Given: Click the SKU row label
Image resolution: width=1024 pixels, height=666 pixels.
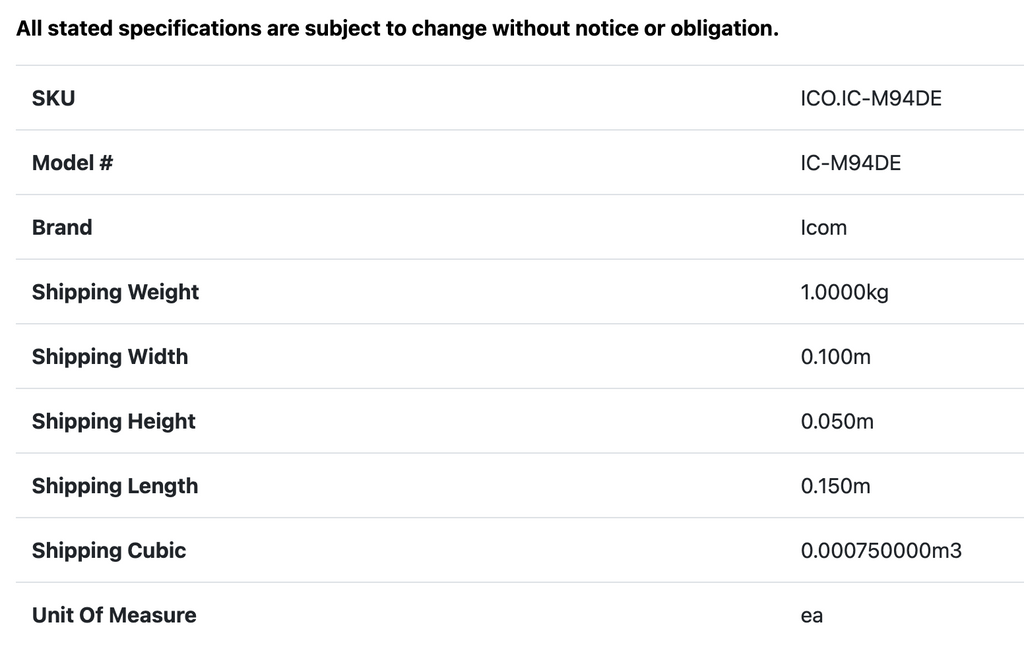Looking at the screenshot, I should click(x=53, y=98).
